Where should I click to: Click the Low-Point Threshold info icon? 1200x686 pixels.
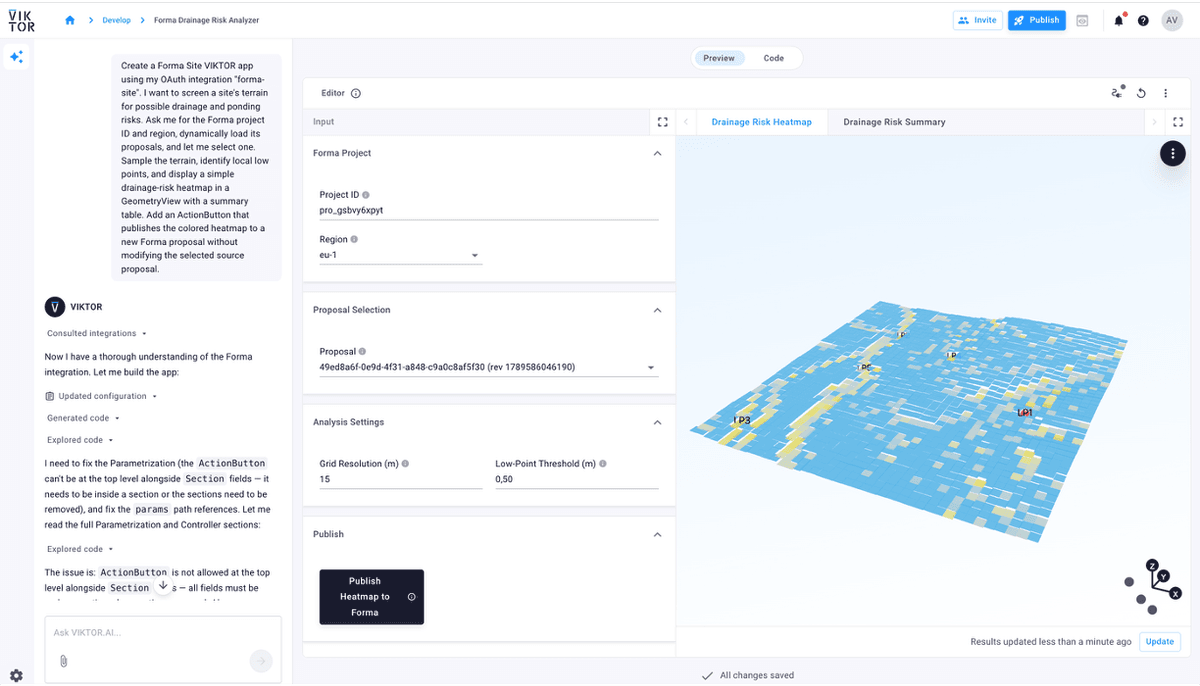[x=603, y=464]
